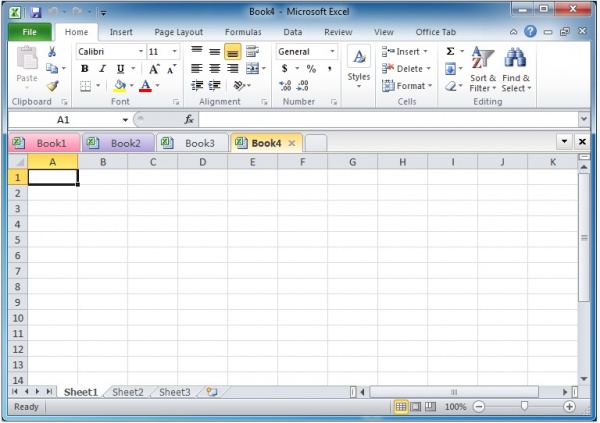Open Format menu in Cells group
The width and height of the screenshot is (600, 423).
[407, 86]
